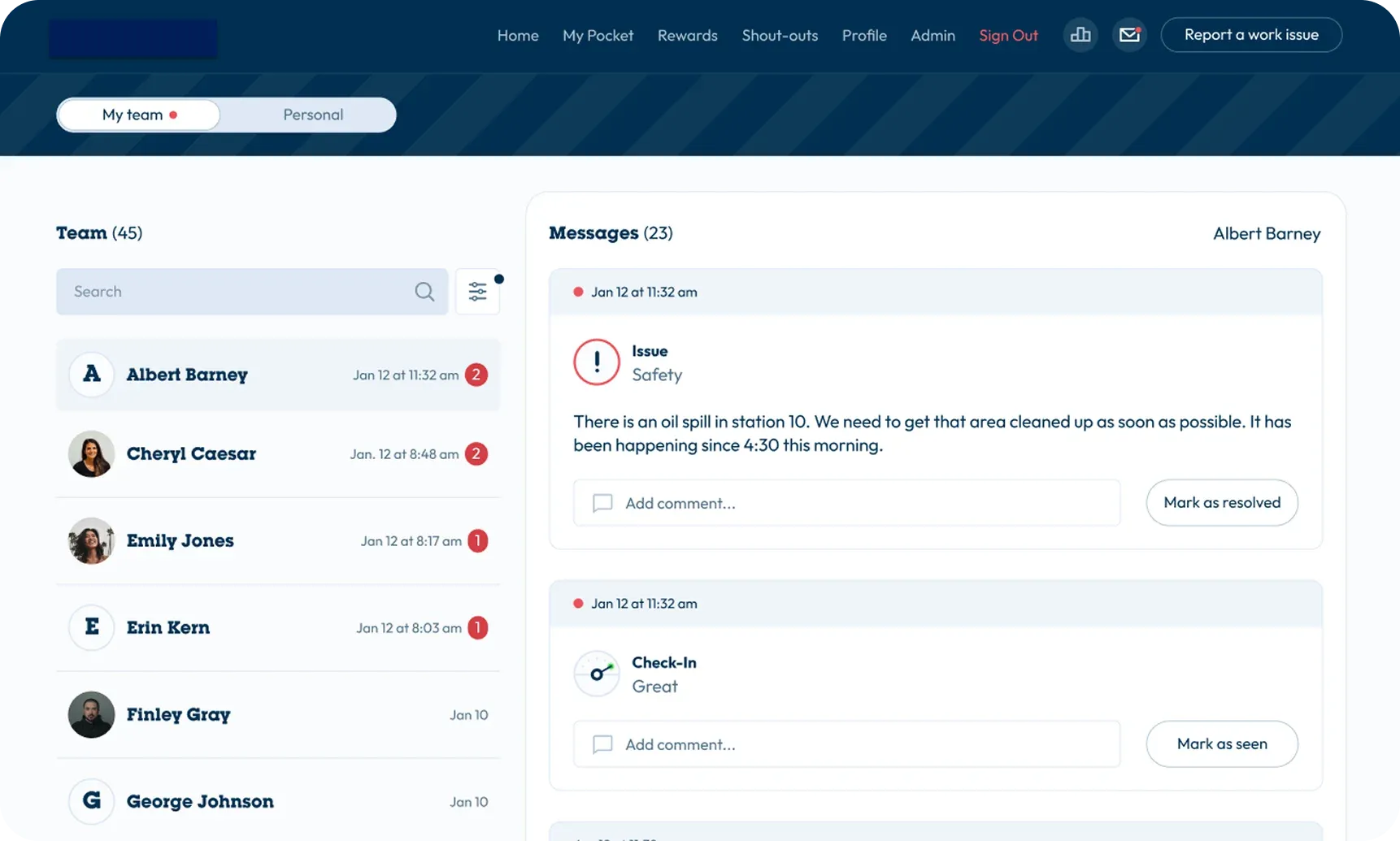Click the Sign Out link
The width and height of the screenshot is (1400, 841).
coord(1008,36)
